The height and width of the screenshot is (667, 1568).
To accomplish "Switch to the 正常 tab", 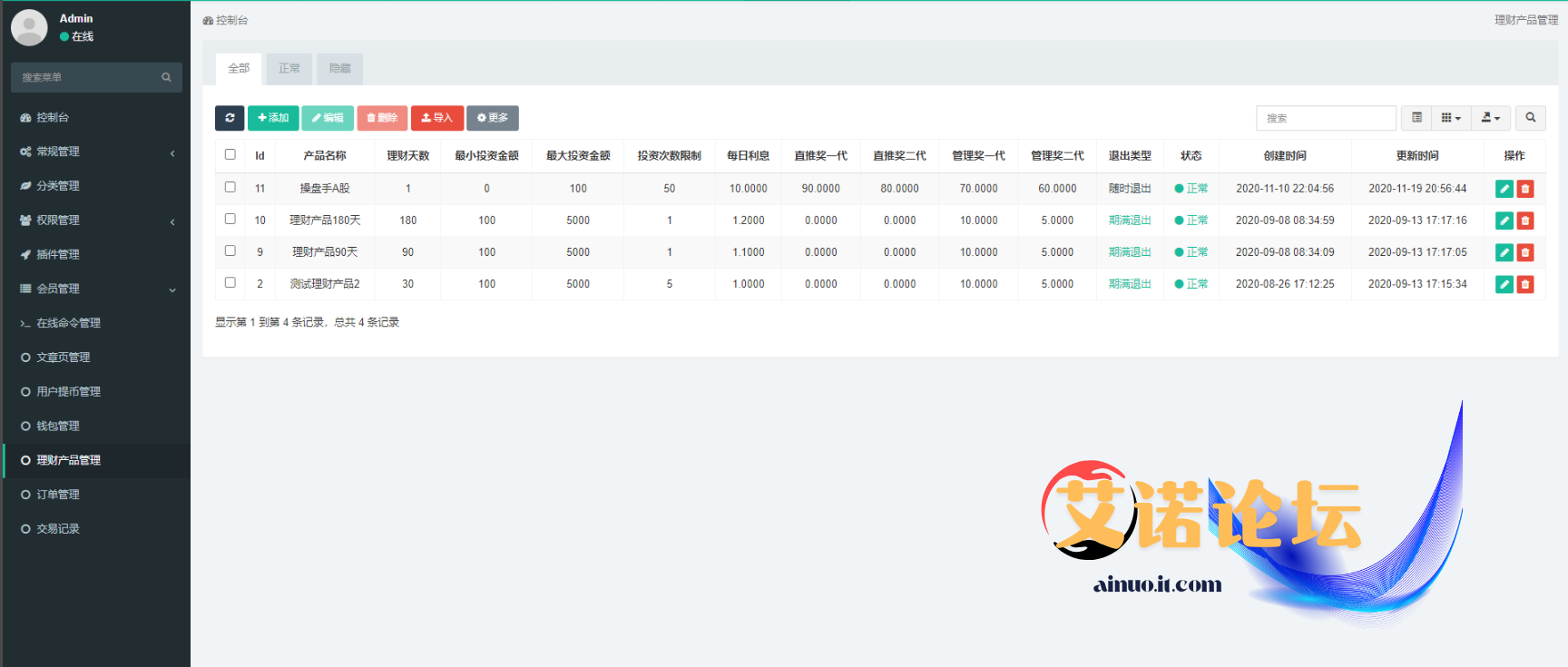I will tap(289, 69).
